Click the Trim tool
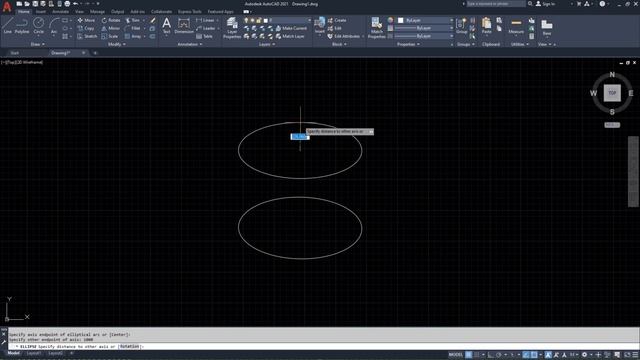Screen dimensions: 640x360 pos(133,20)
